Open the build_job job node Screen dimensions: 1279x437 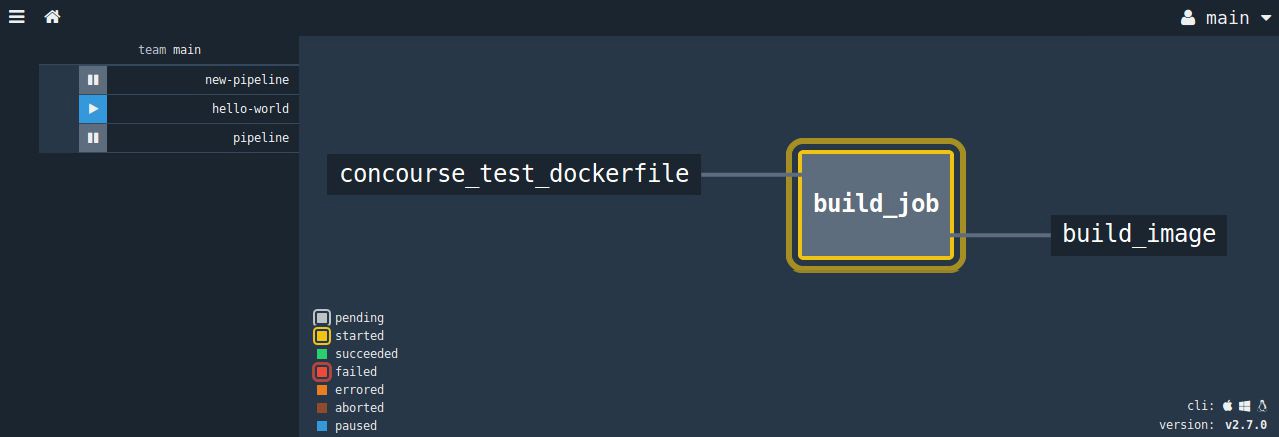pyautogui.click(x=876, y=204)
